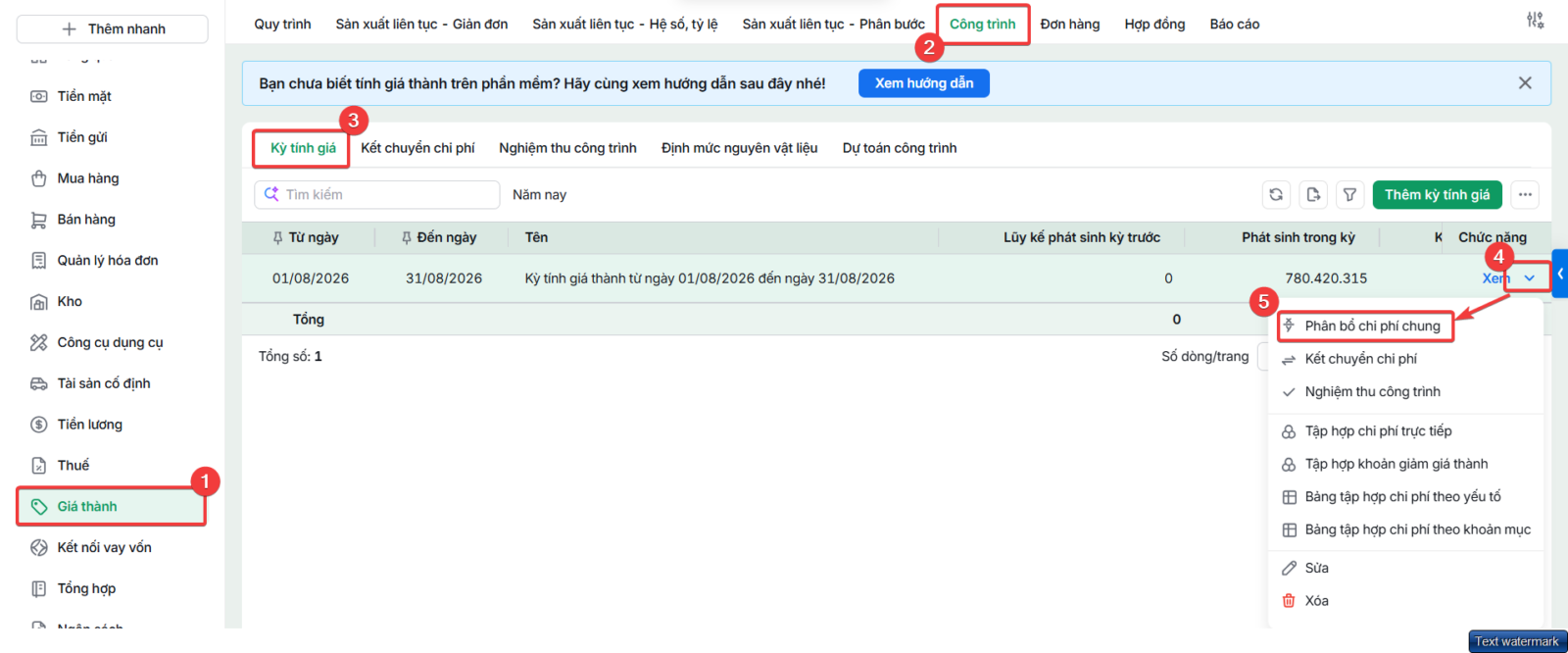Click the Thêm kỳ tính giá button
The height and width of the screenshot is (653, 1568).
tap(1437, 195)
